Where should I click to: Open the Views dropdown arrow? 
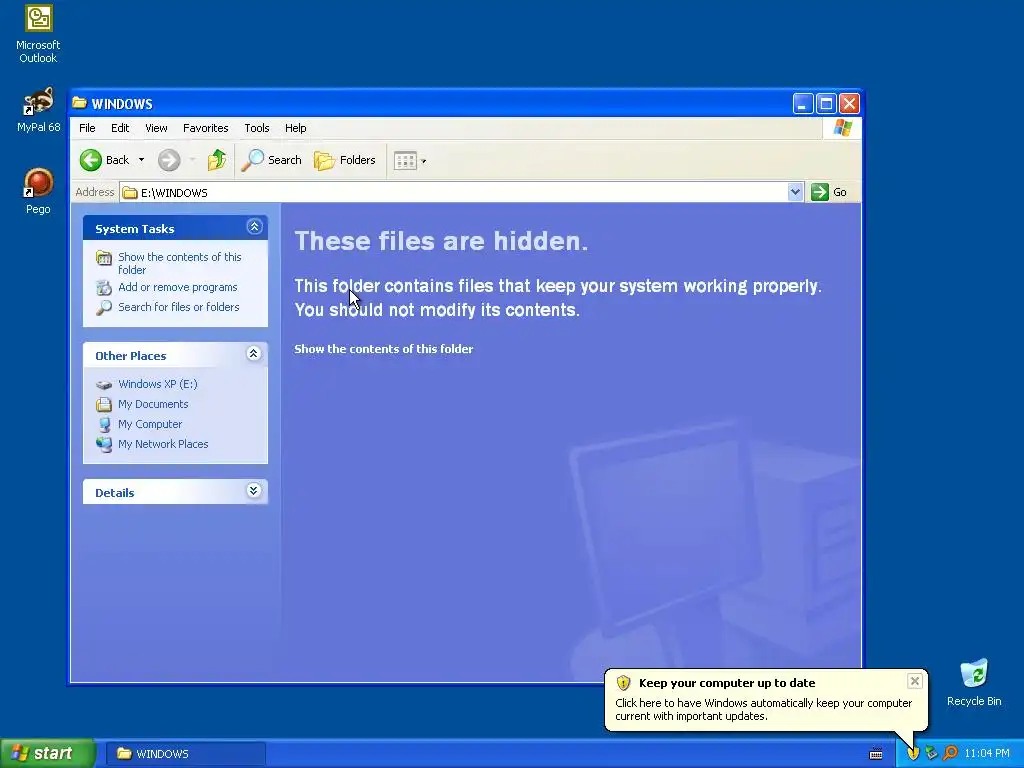click(424, 161)
